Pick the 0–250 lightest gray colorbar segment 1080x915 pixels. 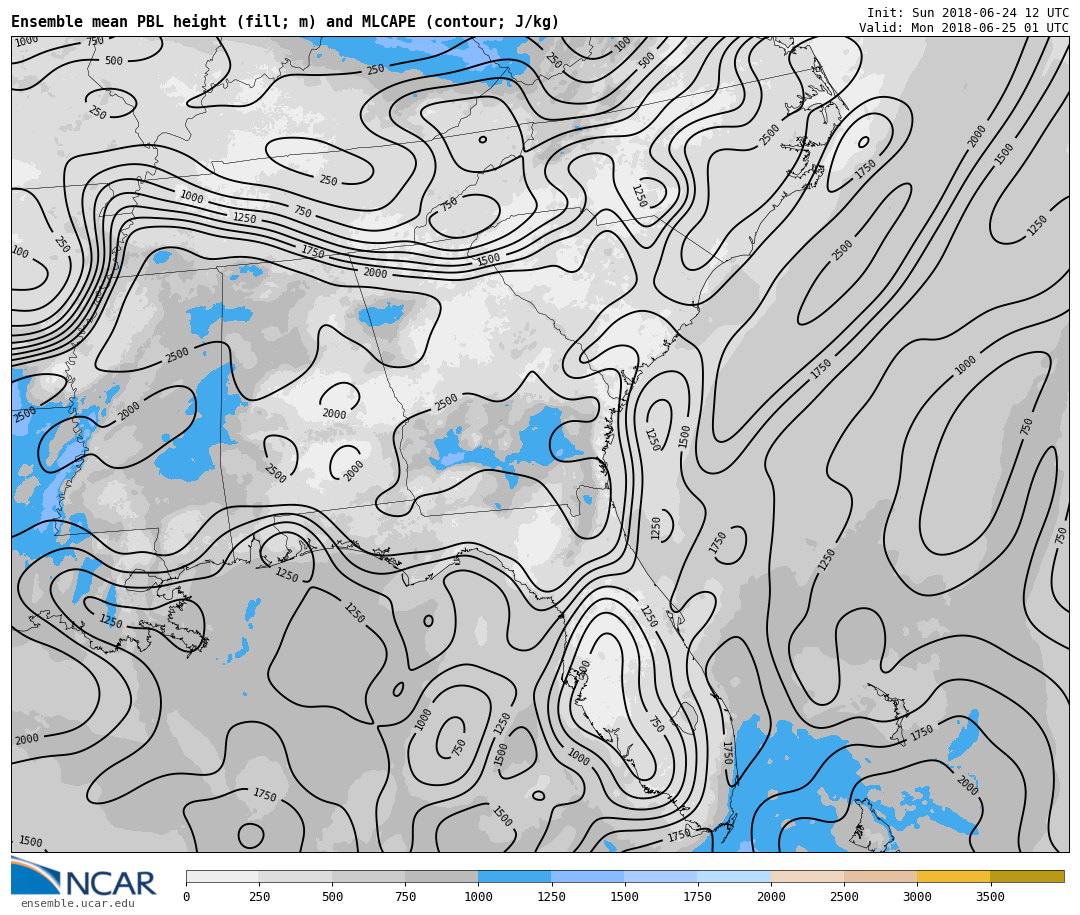pos(222,876)
